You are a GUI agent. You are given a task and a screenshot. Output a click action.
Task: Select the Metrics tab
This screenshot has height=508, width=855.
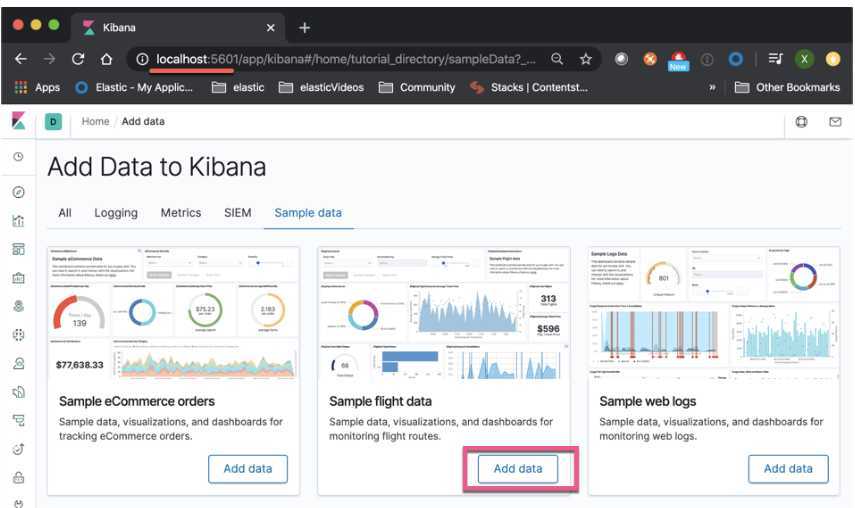(181, 213)
